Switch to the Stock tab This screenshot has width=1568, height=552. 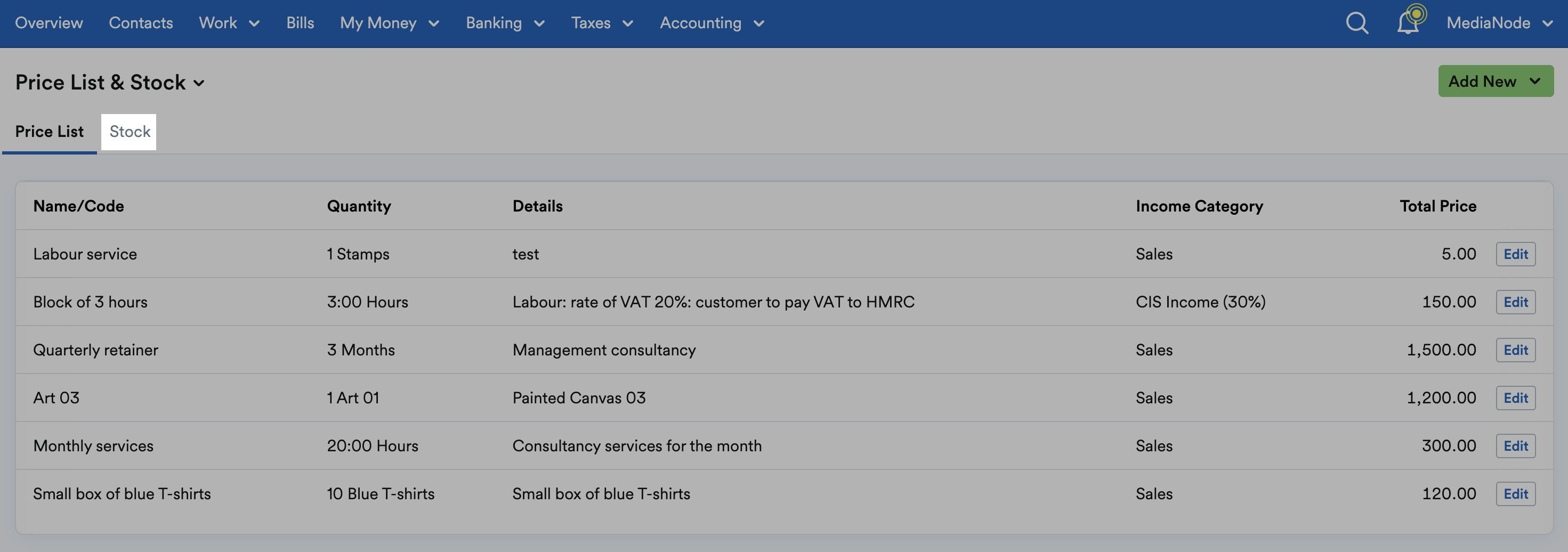pyautogui.click(x=129, y=132)
